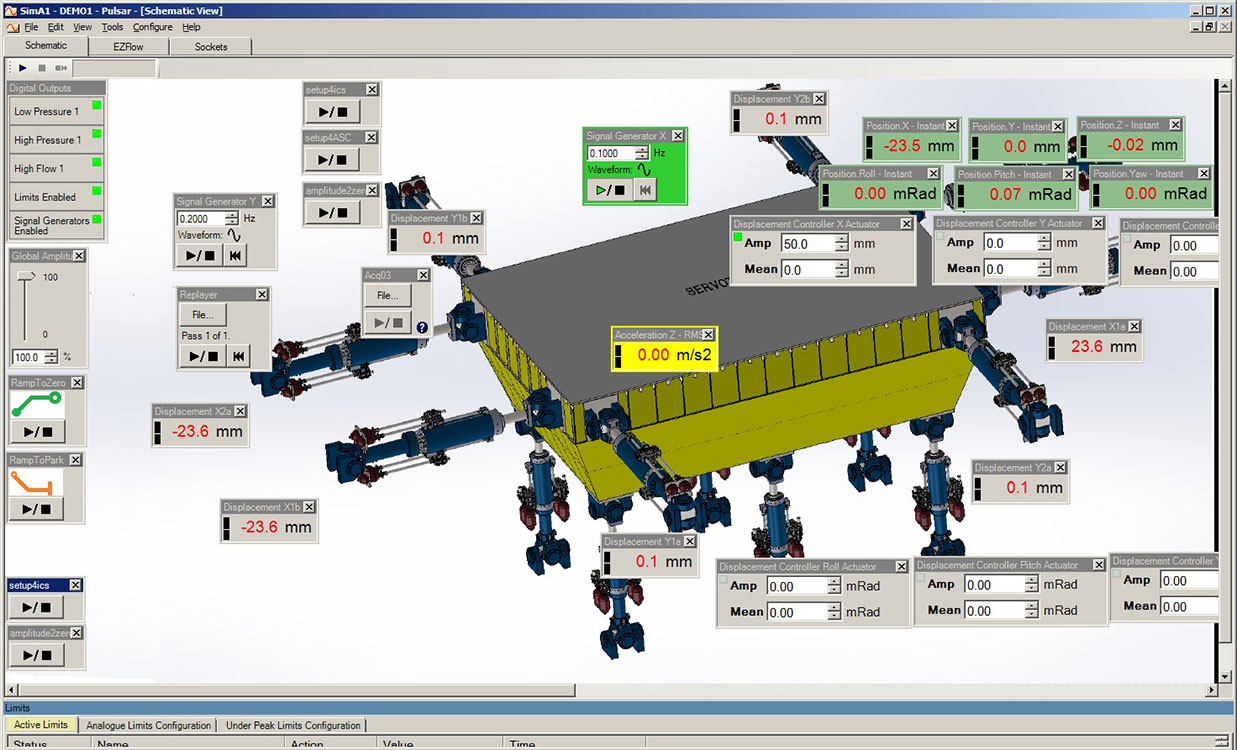Increment Amp value of X Actuator controller
Viewport: 1237px width, 750px height.
click(x=842, y=239)
